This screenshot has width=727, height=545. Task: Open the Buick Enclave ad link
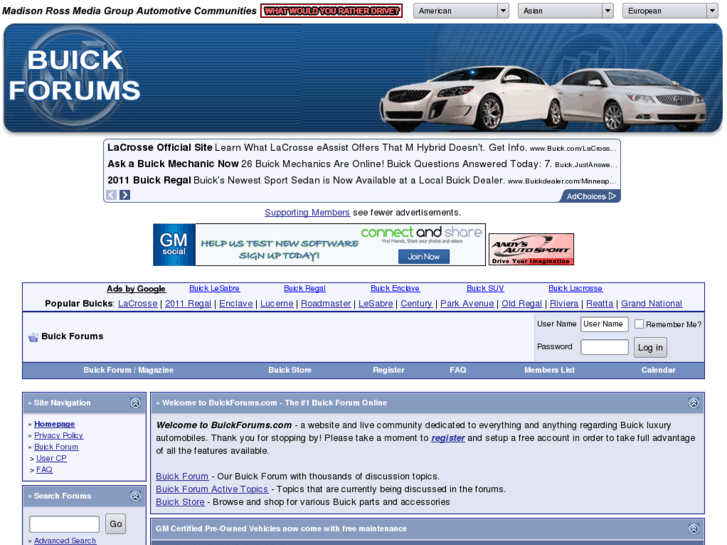click(x=395, y=289)
